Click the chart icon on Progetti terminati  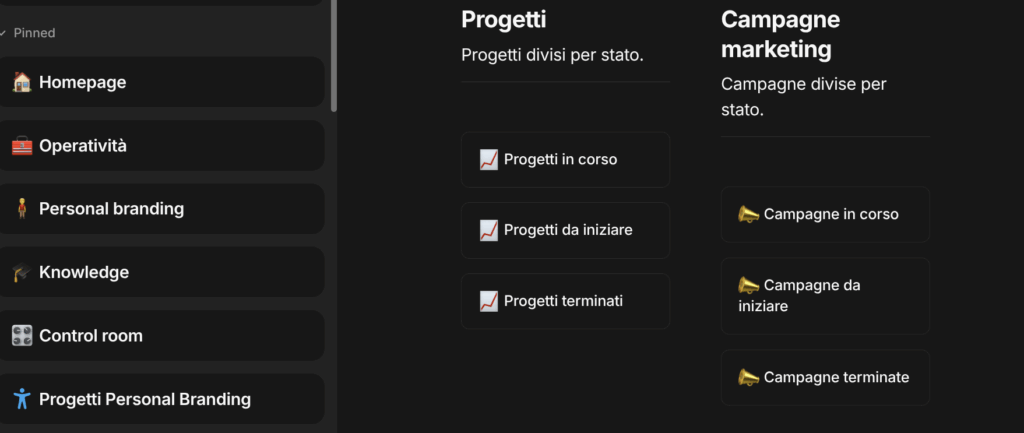[489, 300]
